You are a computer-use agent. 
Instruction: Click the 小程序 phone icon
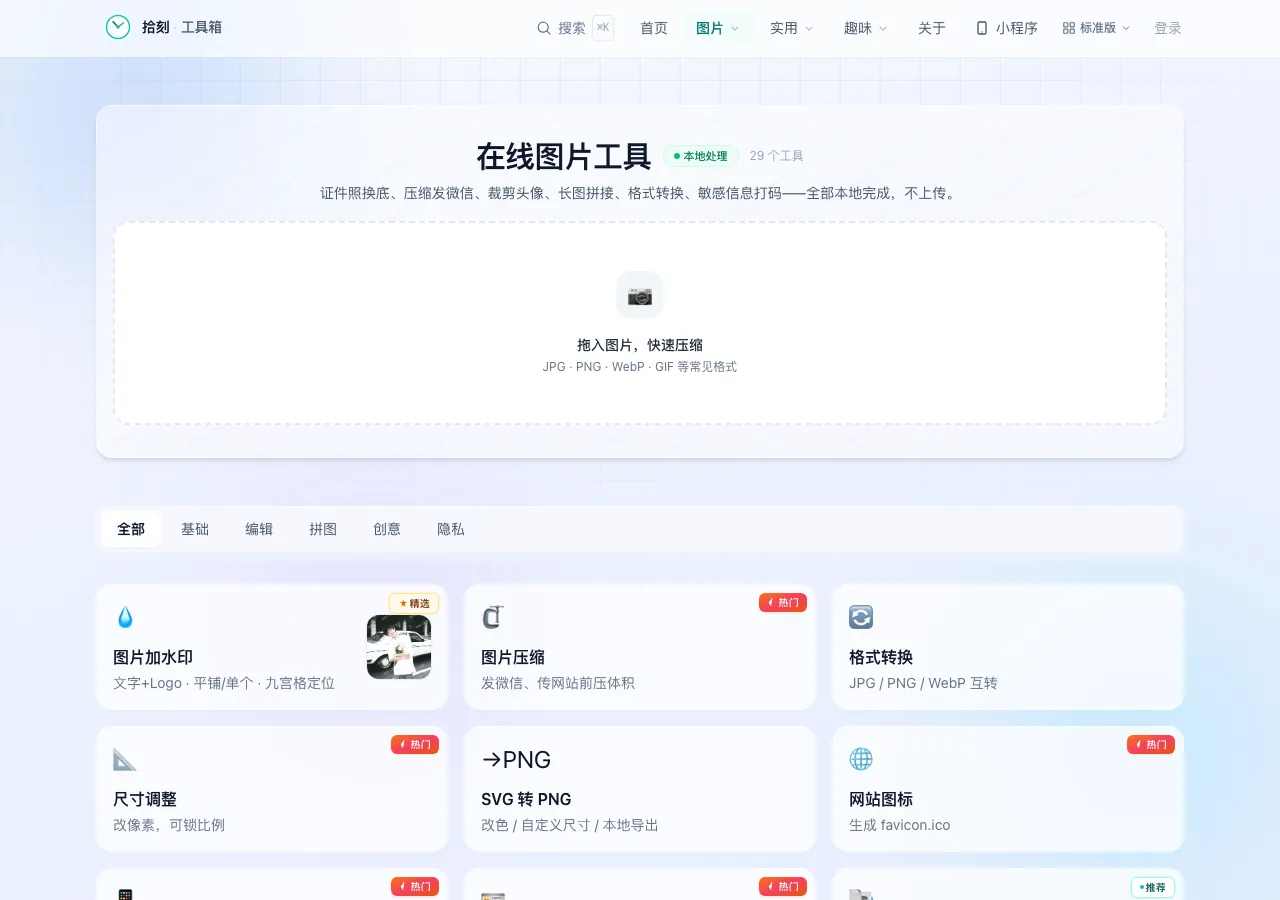click(x=982, y=28)
